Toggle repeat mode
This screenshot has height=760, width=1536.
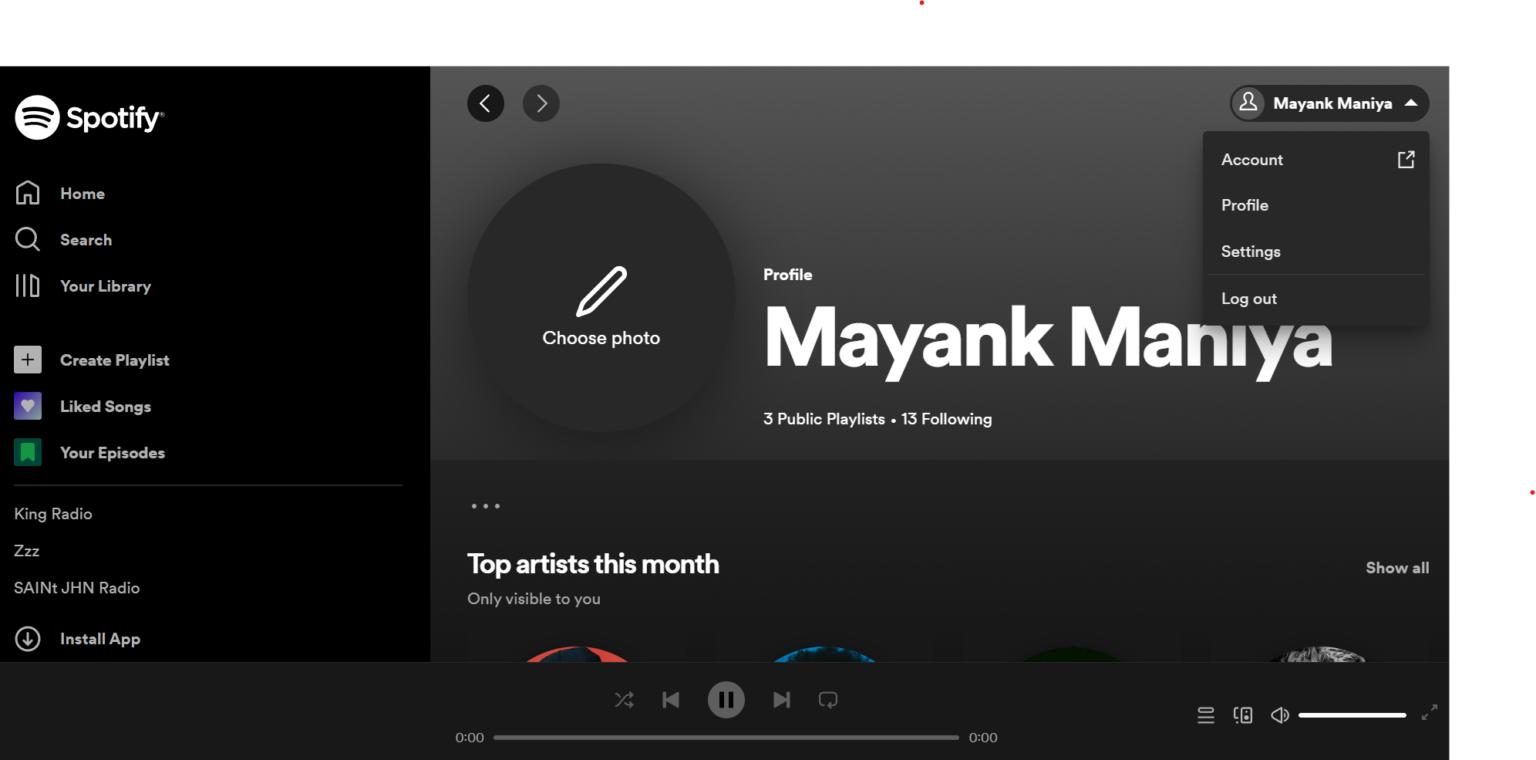pos(828,700)
